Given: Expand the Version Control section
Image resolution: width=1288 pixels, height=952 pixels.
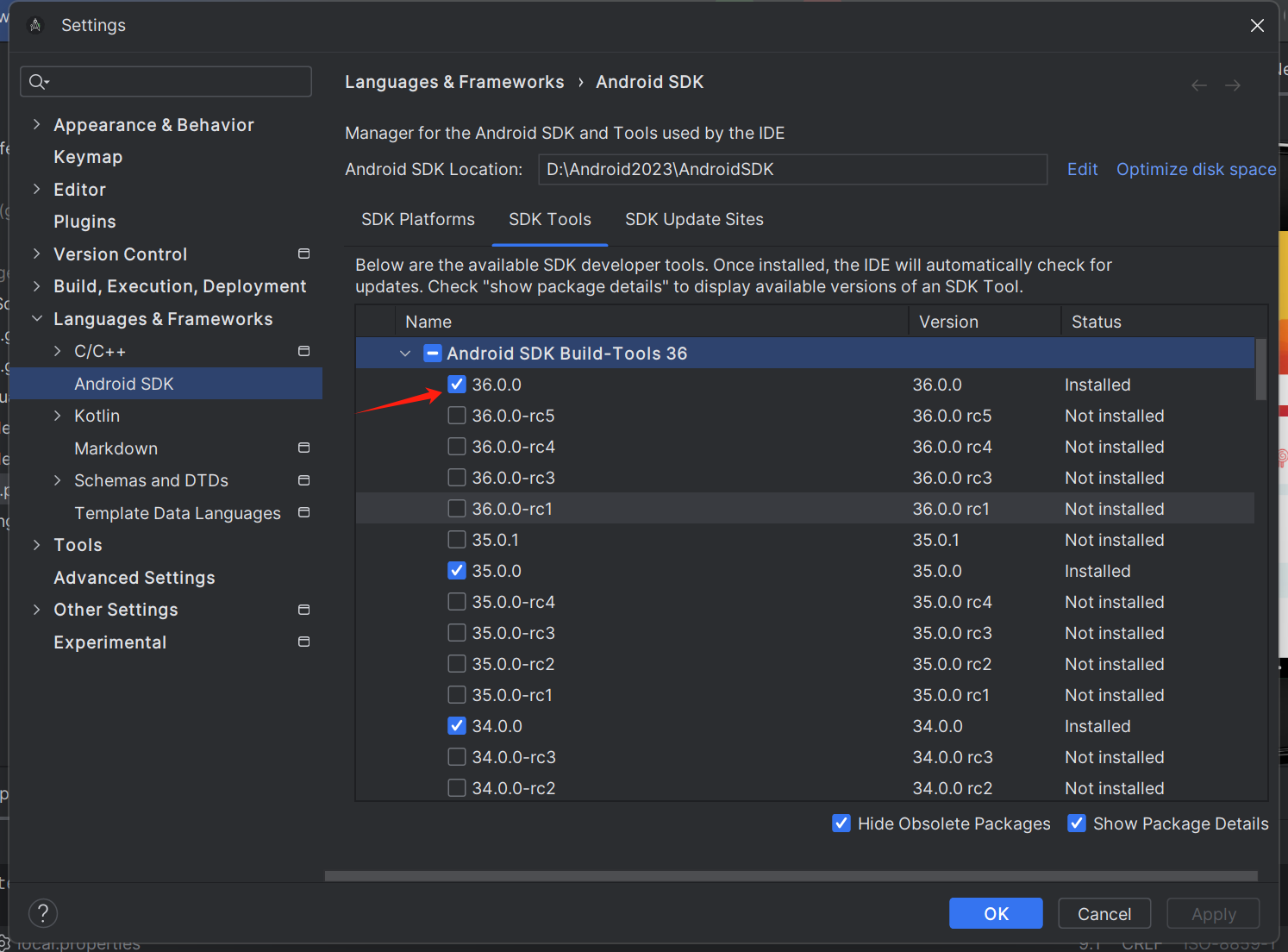Looking at the screenshot, I should 36,254.
